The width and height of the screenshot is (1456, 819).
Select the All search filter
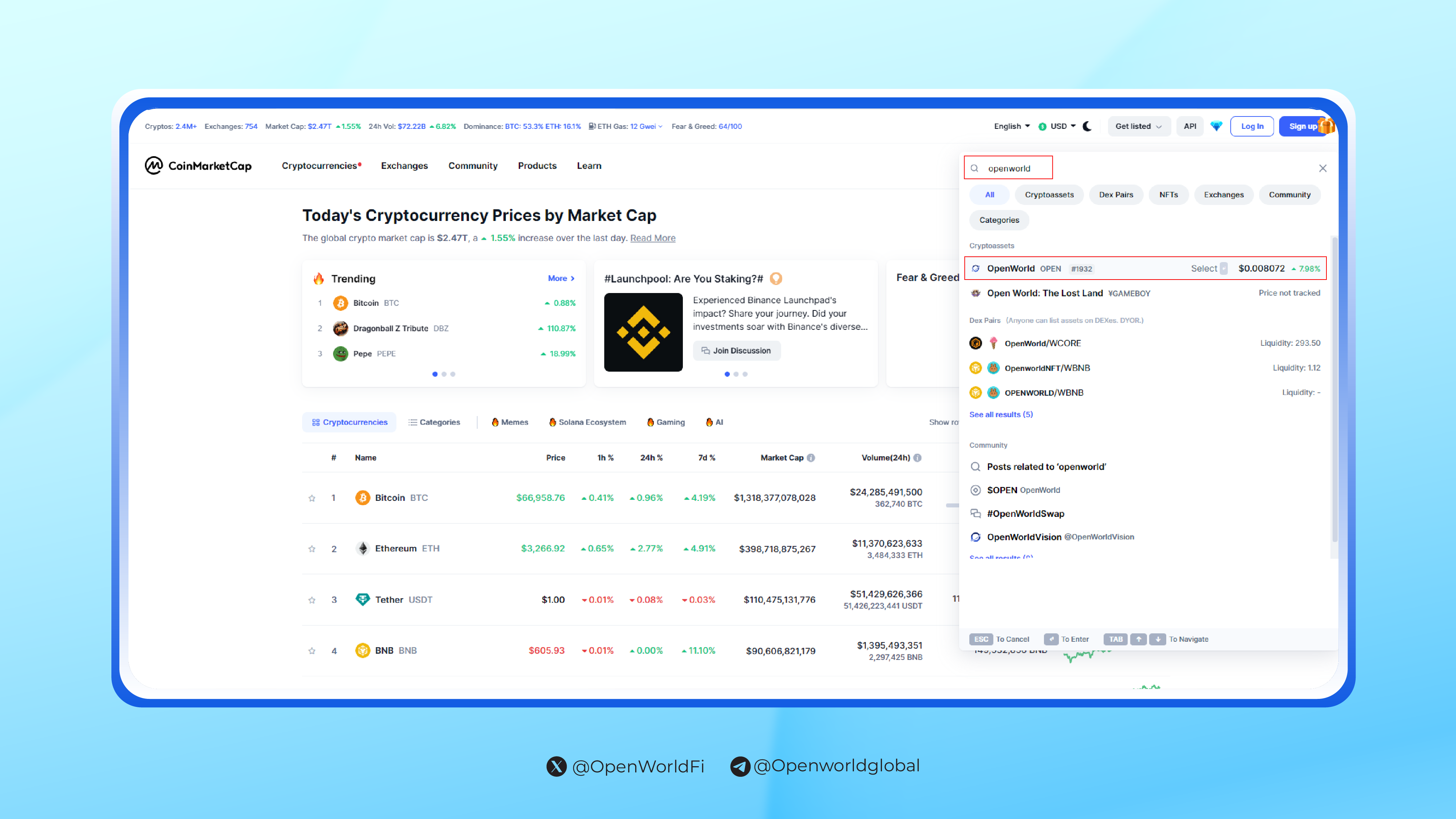pyautogui.click(x=989, y=194)
